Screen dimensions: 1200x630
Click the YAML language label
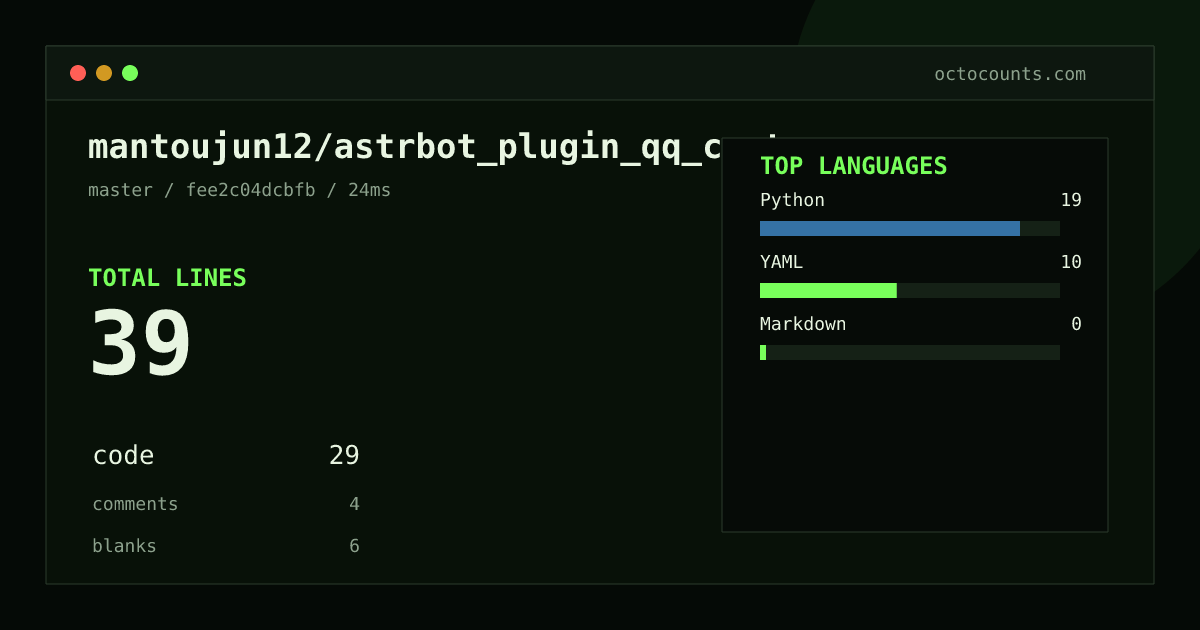(781, 262)
